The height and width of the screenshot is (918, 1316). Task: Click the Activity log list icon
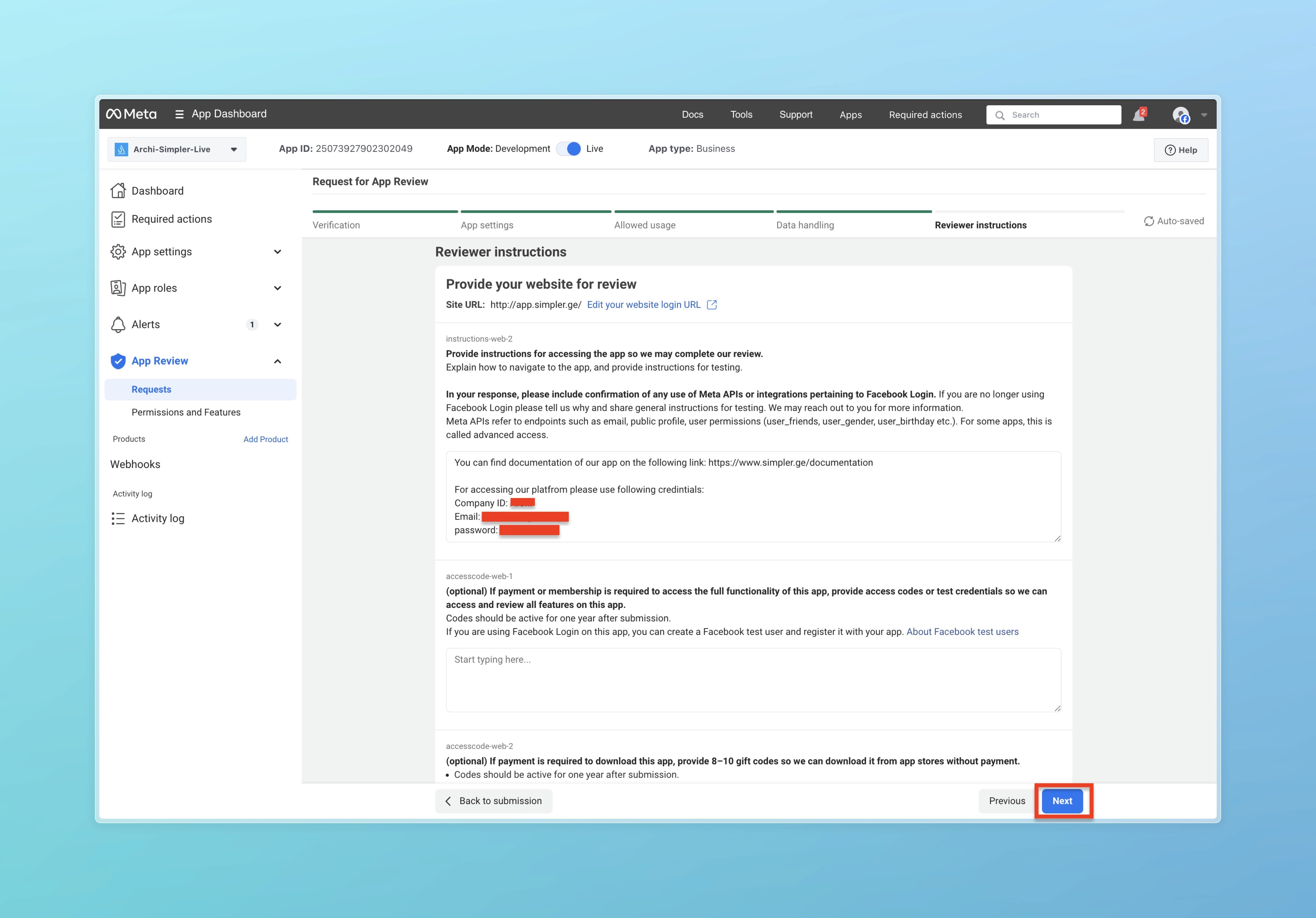tap(118, 518)
